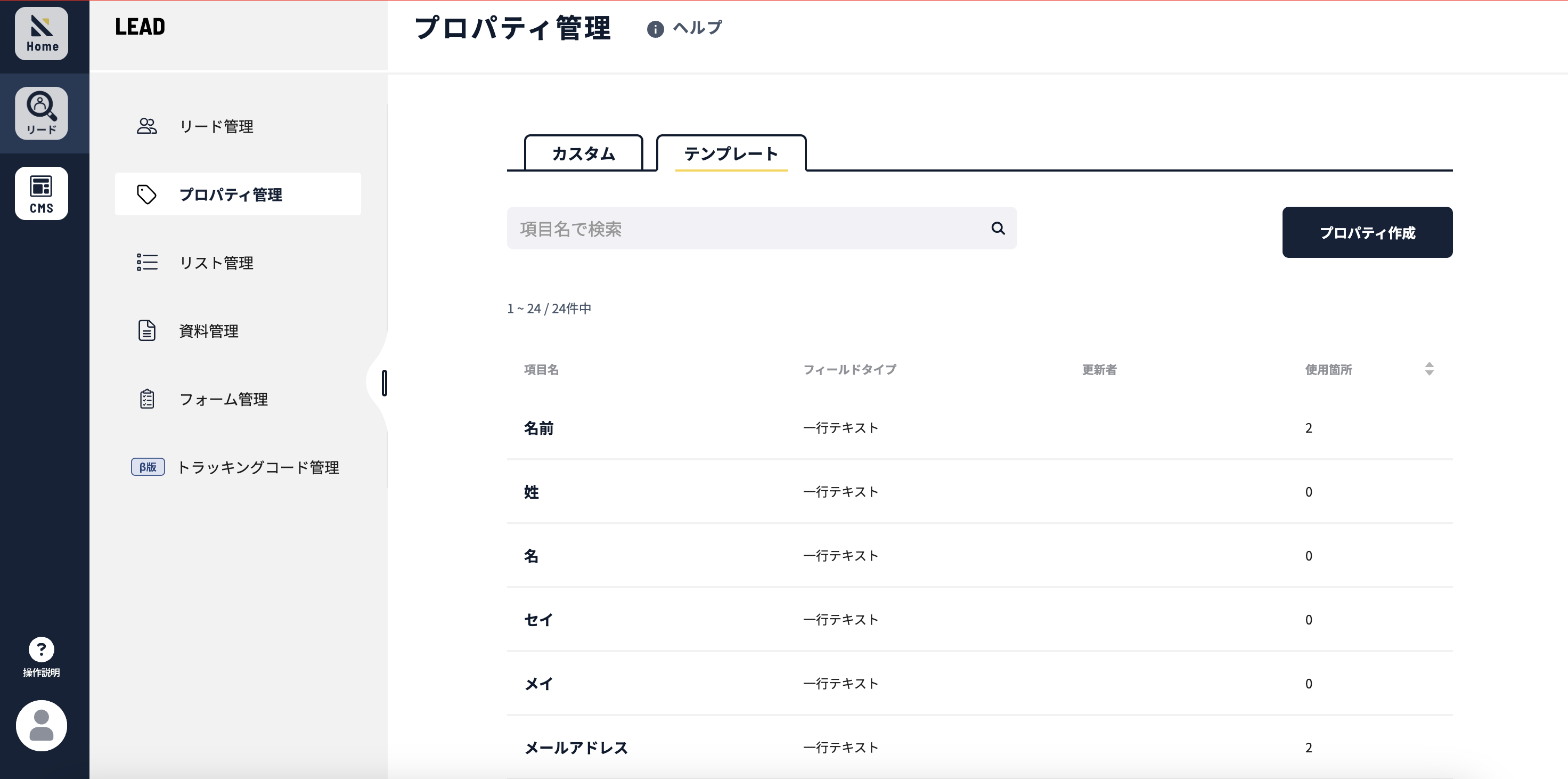1568x779 pixels.
Task: Click the β版 badge icon
Action: [x=148, y=467]
